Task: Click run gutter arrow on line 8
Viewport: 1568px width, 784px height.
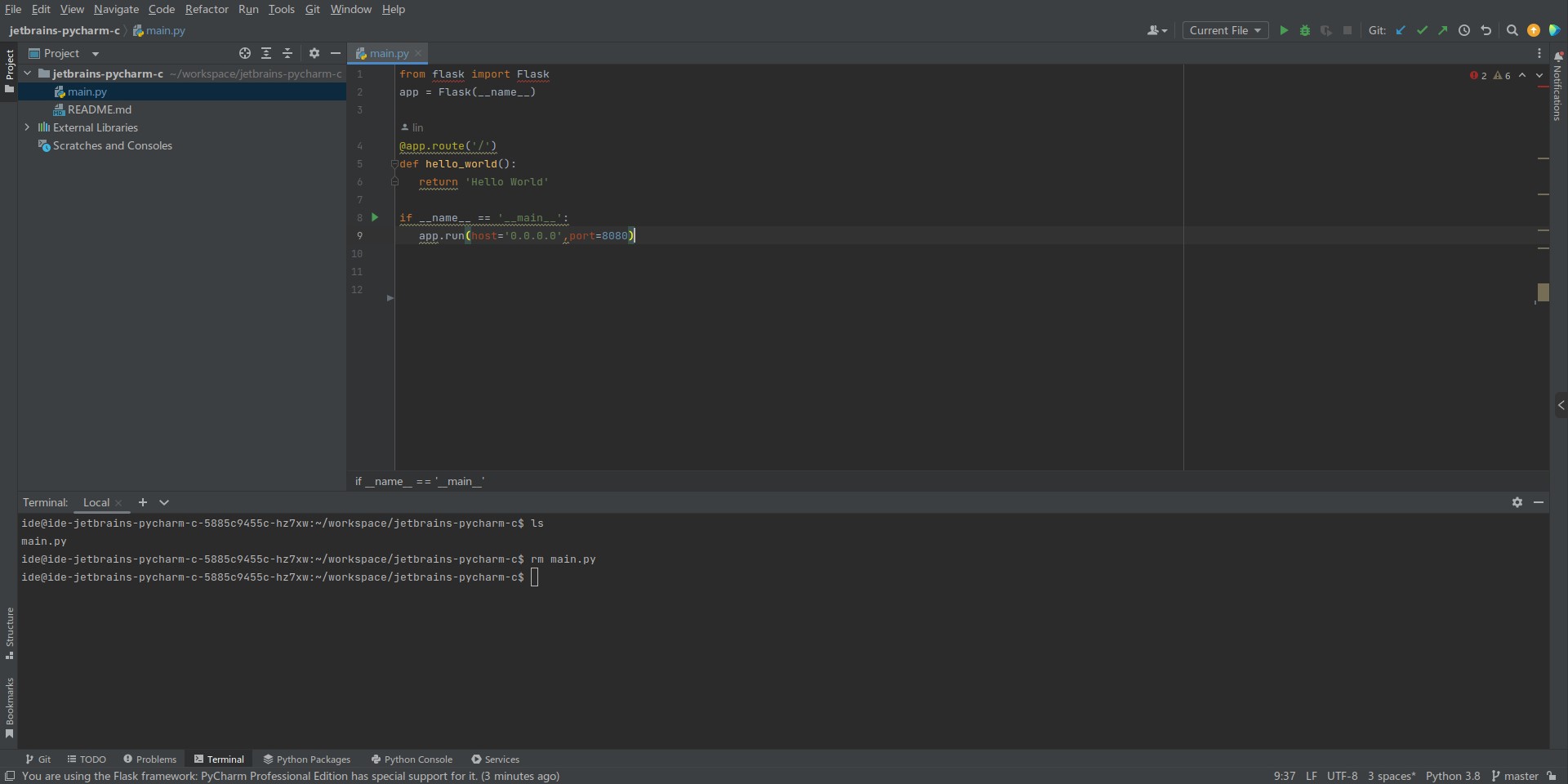Action: coord(375,217)
